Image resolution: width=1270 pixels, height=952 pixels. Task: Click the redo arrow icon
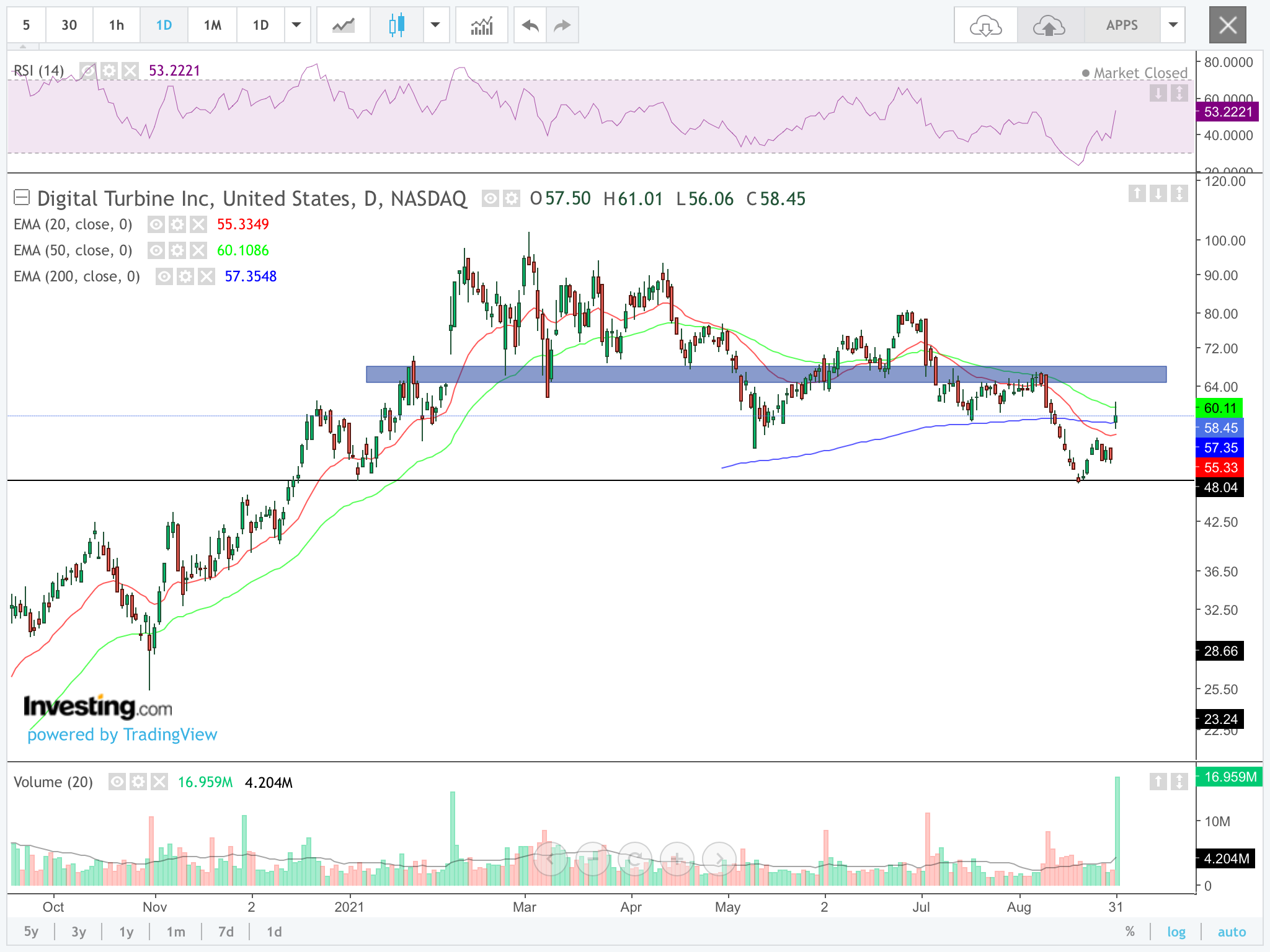tap(562, 25)
